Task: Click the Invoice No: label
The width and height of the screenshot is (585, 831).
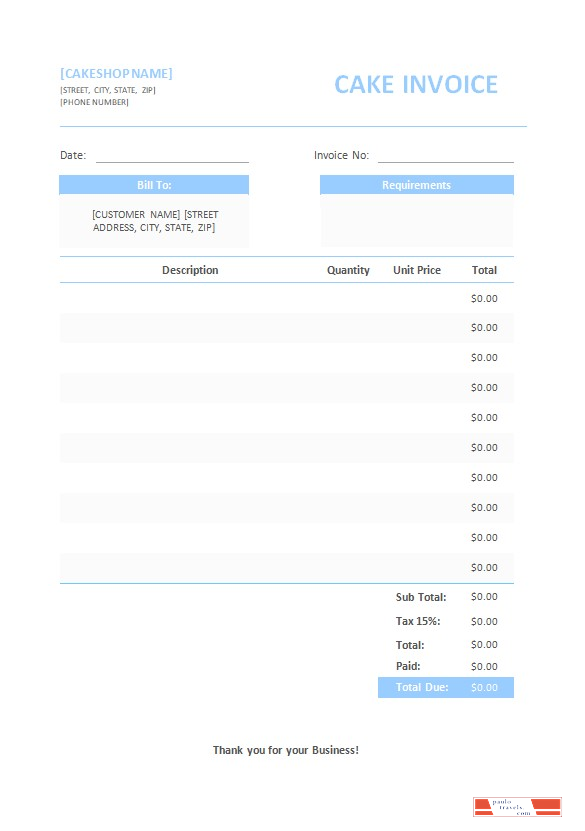Action: [x=341, y=155]
